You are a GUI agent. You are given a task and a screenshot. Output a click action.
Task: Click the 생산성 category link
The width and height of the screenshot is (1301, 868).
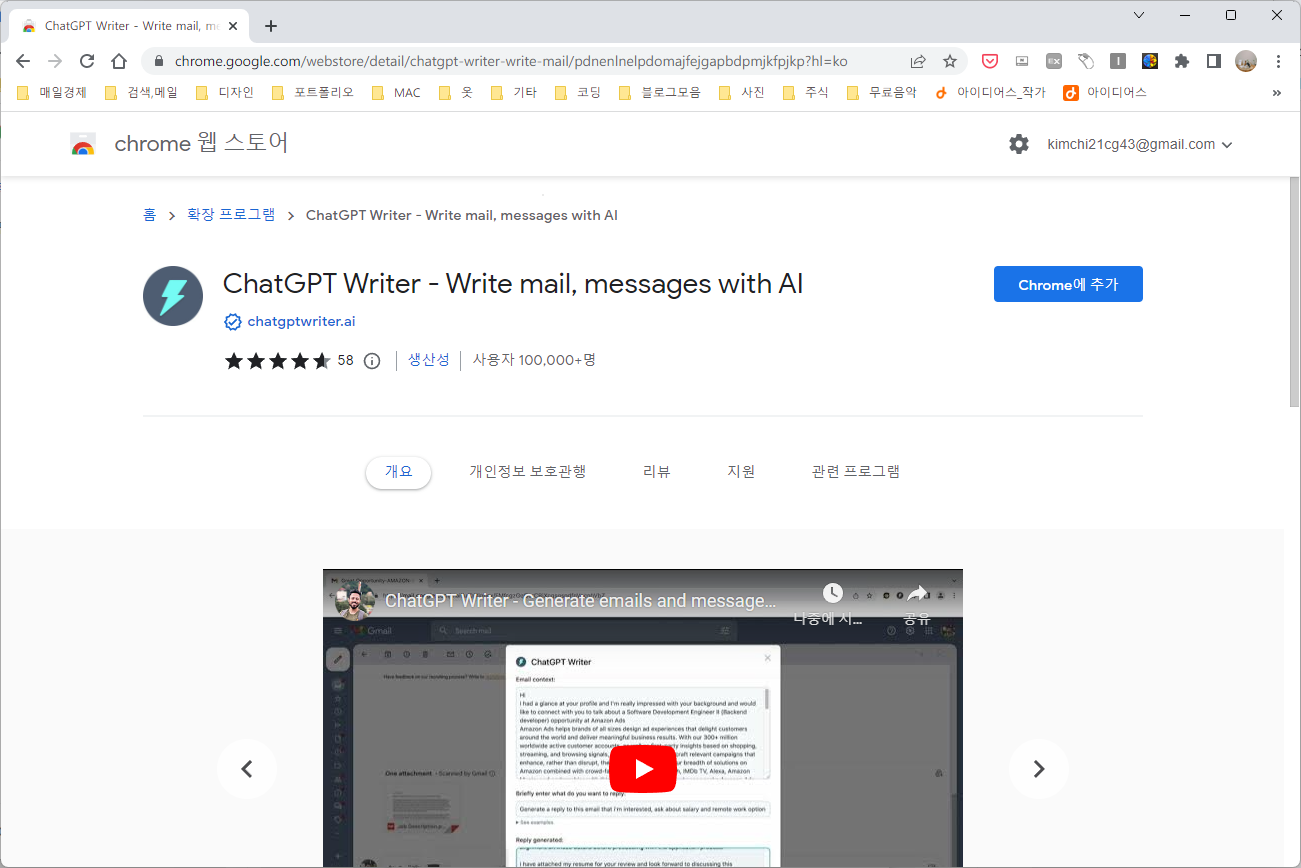(x=429, y=360)
